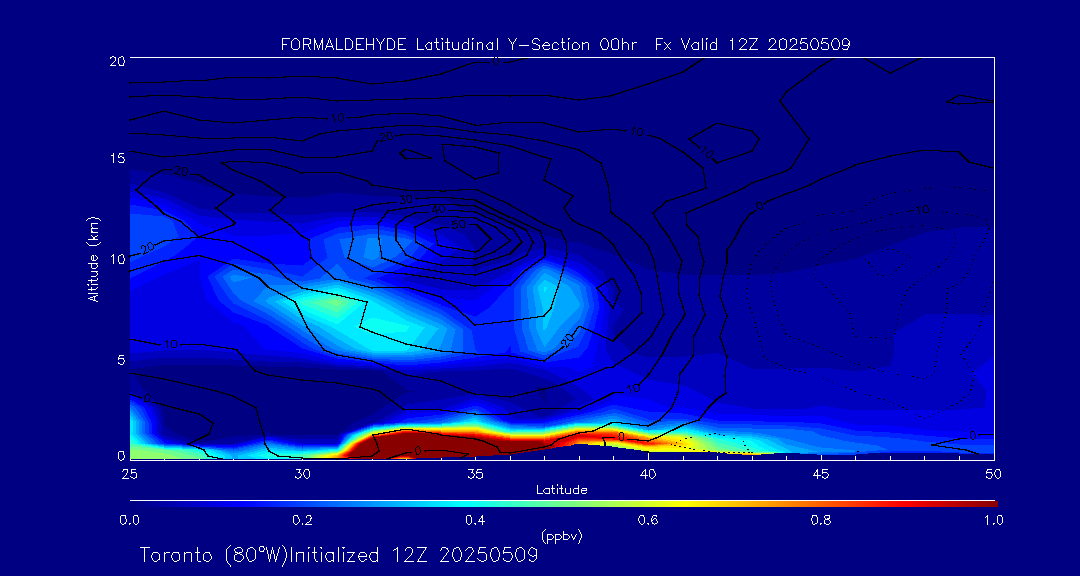Click the latitude axis tick label 50

click(993, 474)
